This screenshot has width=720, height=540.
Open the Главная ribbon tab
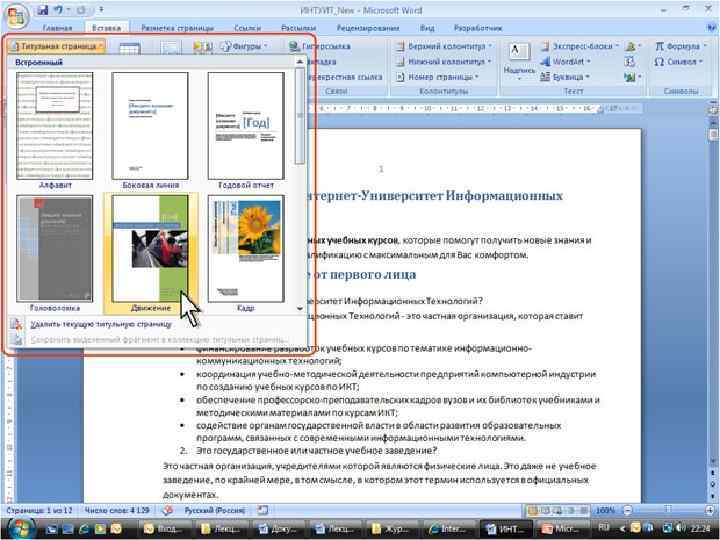pyautogui.click(x=57, y=28)
